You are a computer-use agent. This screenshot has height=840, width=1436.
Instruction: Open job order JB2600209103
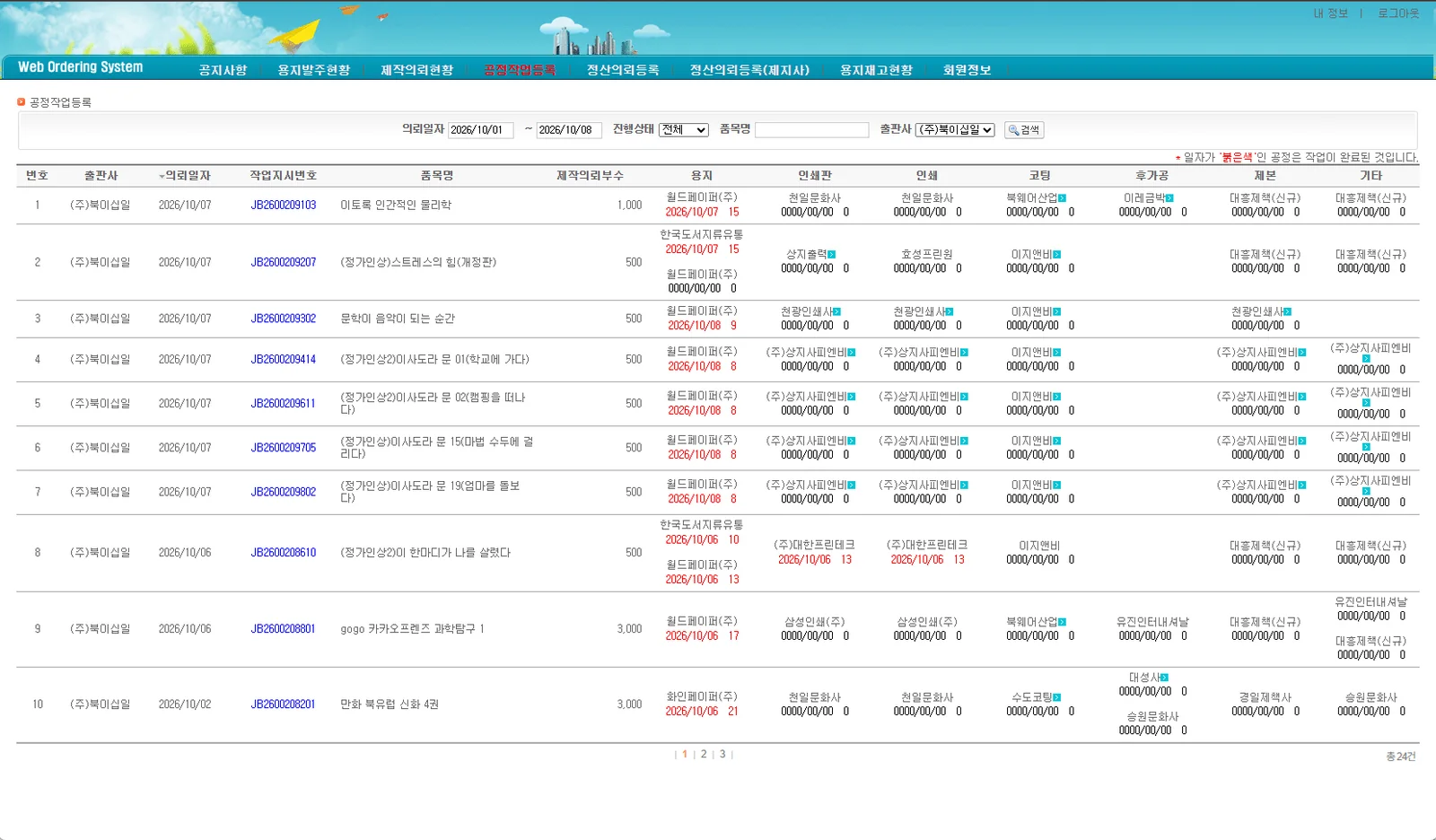284,206
